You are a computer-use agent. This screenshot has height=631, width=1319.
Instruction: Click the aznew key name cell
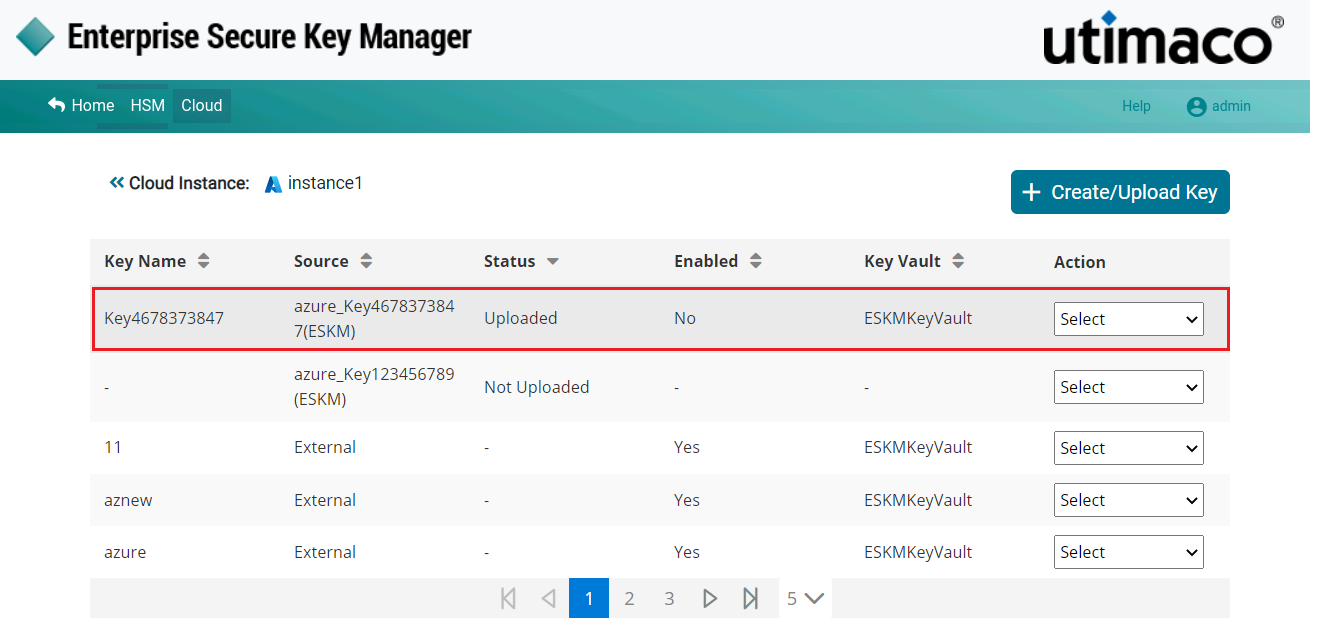(128, 500)
